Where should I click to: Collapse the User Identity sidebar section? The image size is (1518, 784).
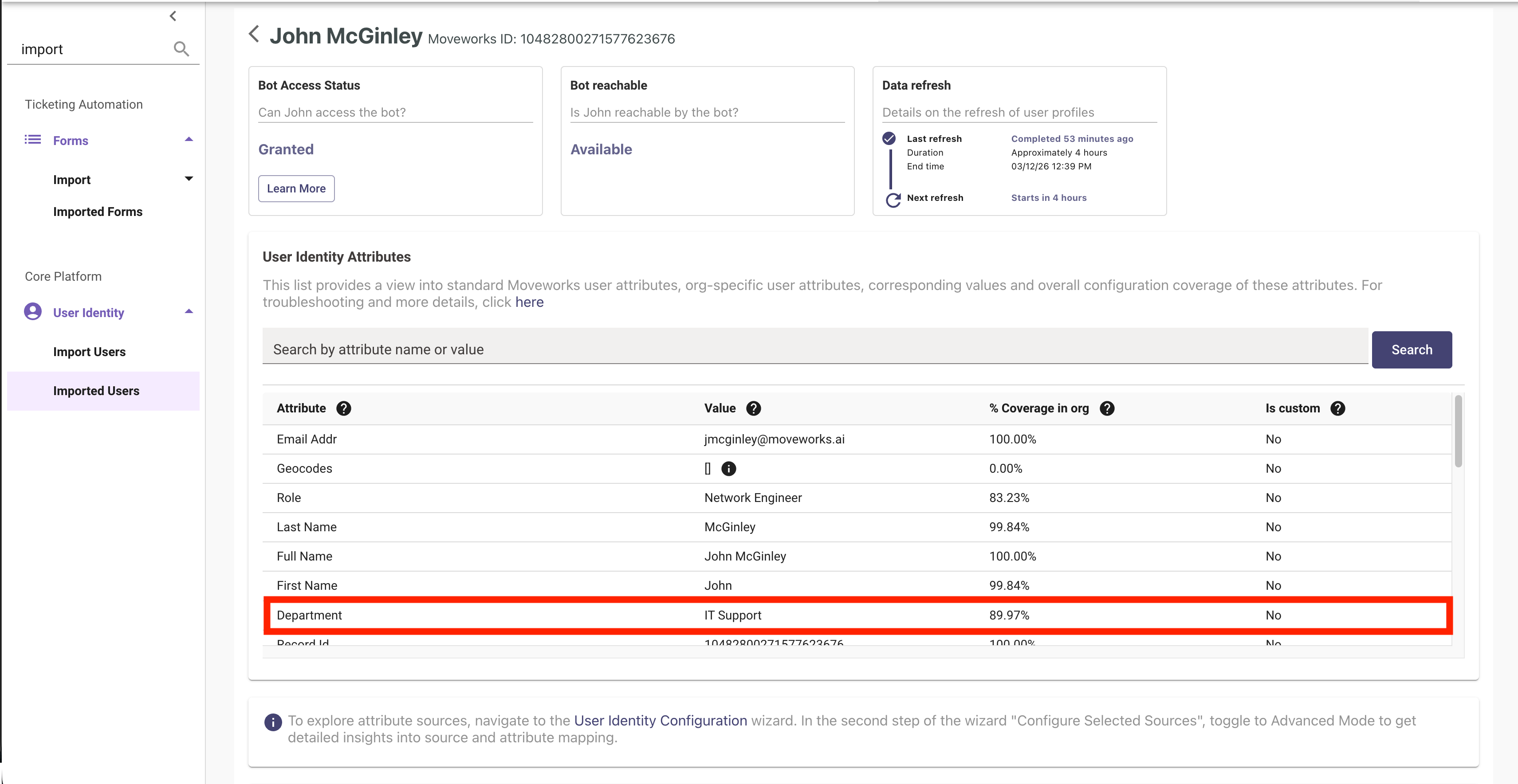189,312
